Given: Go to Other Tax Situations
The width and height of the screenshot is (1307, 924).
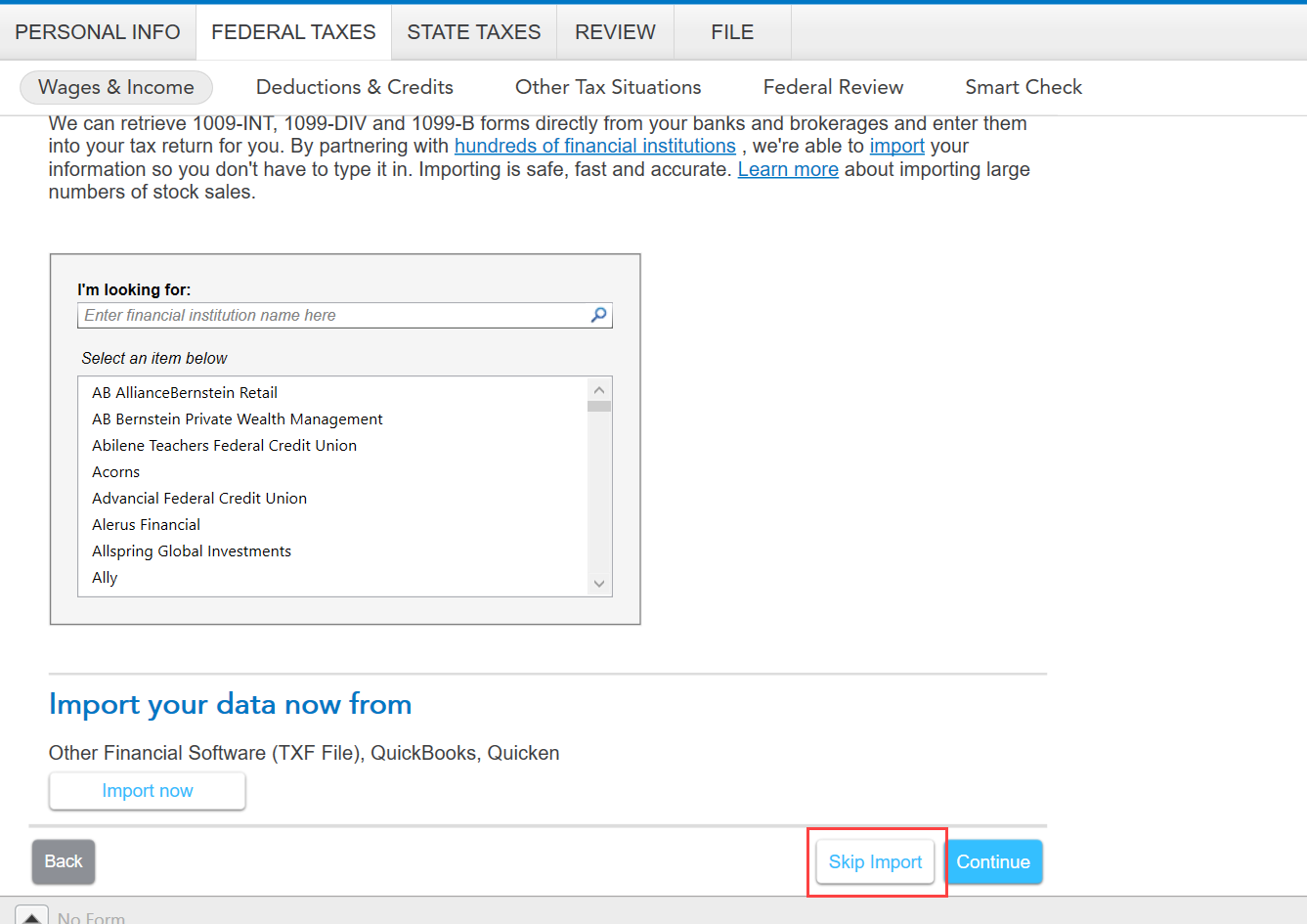Looking at the screenshot, I should 608,87.
